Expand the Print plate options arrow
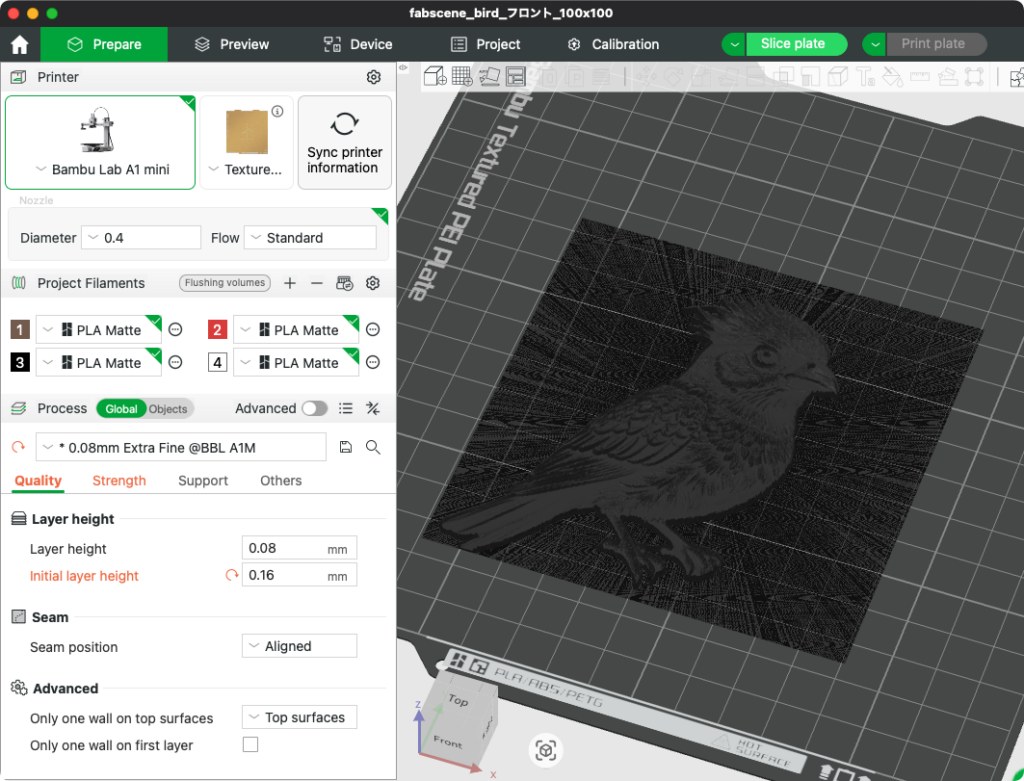This screenshot has width=1024, height=781. click(x=874, y=44)
